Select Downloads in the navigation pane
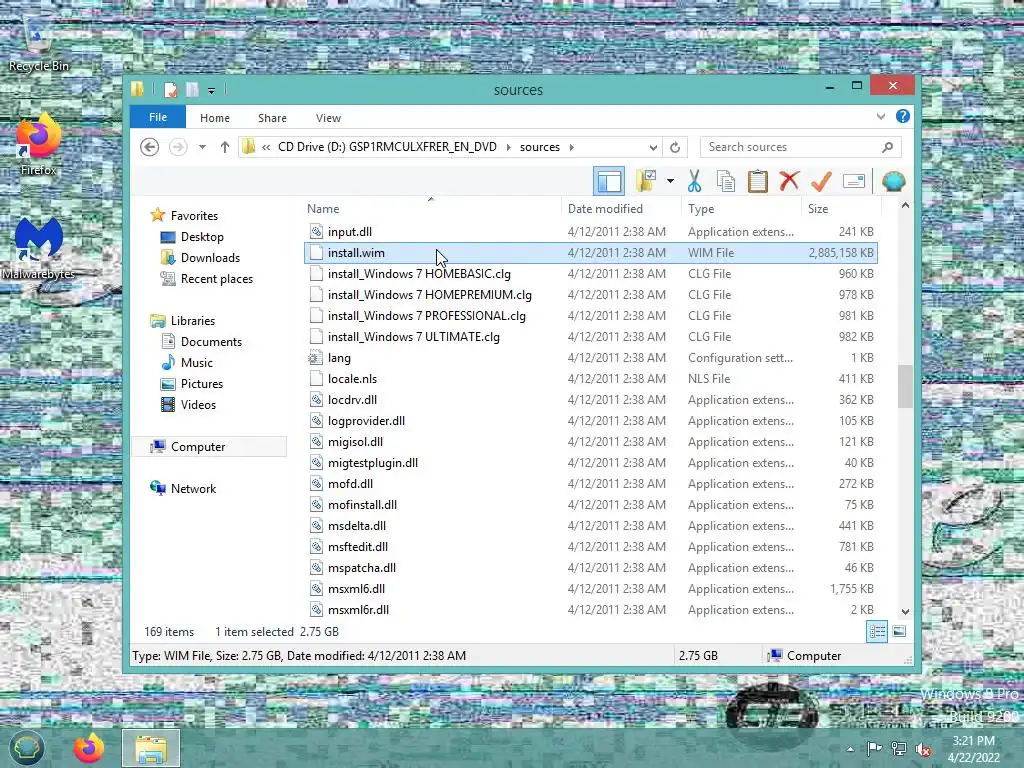This screenshot has height=768, width=1024. (x=210, y=257)
